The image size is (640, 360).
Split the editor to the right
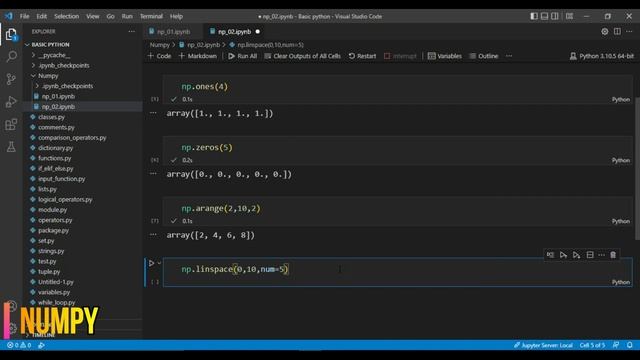(617, 31)
